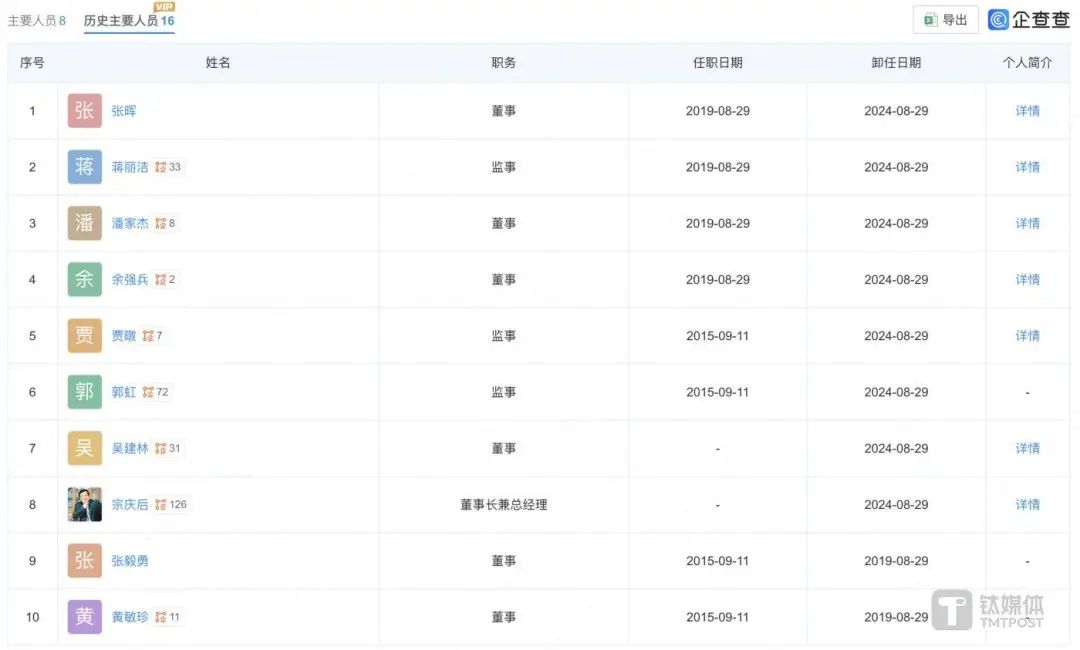
Task: Click 黄敏珍's purple "黄" avatar icon
Action: pyautogui.click(x=84, y=617)
